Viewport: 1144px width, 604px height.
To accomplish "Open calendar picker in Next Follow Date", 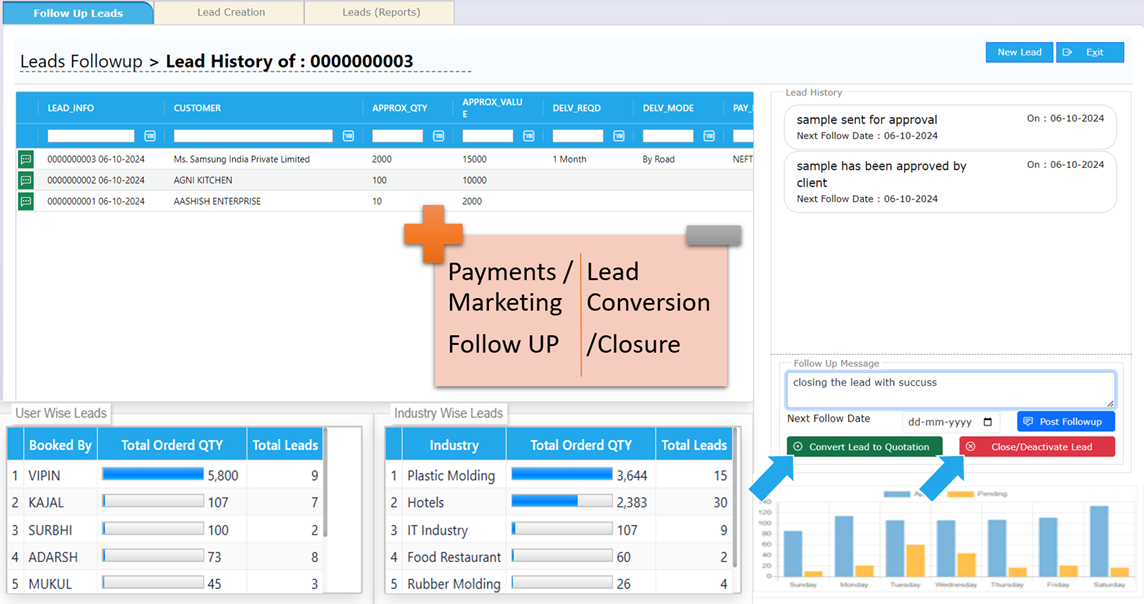I will (988, 423).
